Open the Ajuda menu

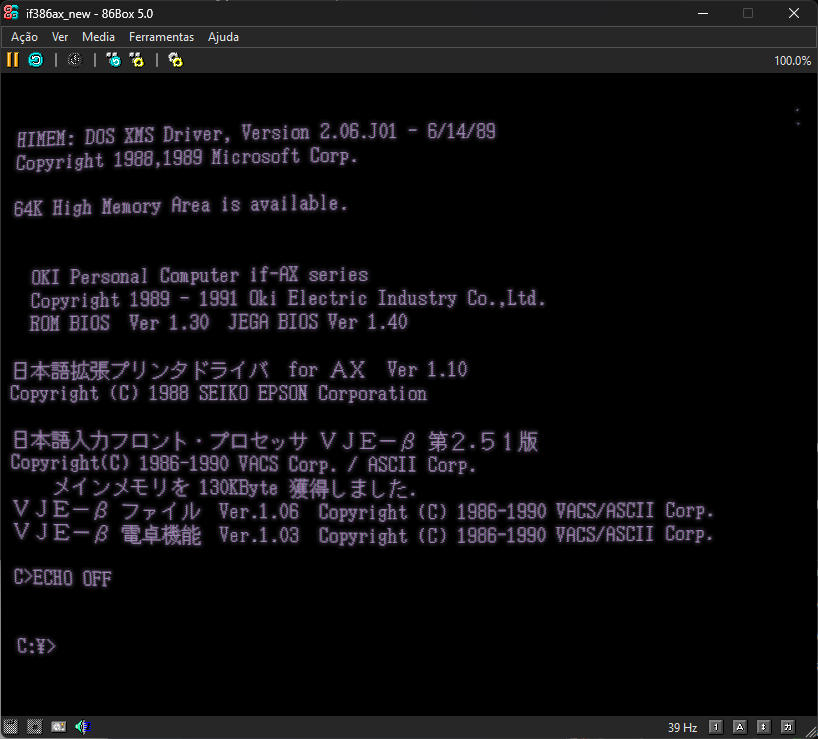tap(223, 37)
